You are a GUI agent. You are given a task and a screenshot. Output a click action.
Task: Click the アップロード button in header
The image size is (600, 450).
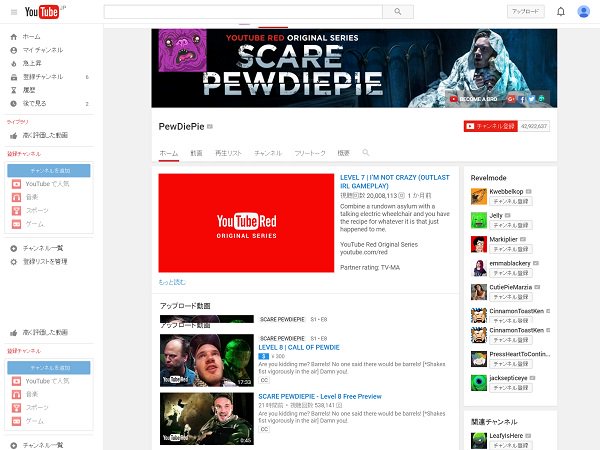tap(525, 11)
